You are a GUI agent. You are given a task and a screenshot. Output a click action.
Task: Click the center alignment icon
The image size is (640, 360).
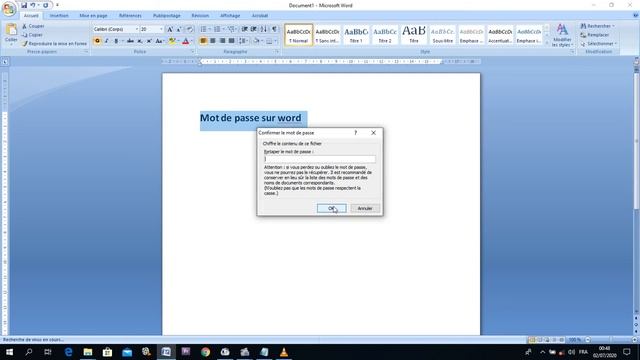pyautogui.click(x=213, y=41)
